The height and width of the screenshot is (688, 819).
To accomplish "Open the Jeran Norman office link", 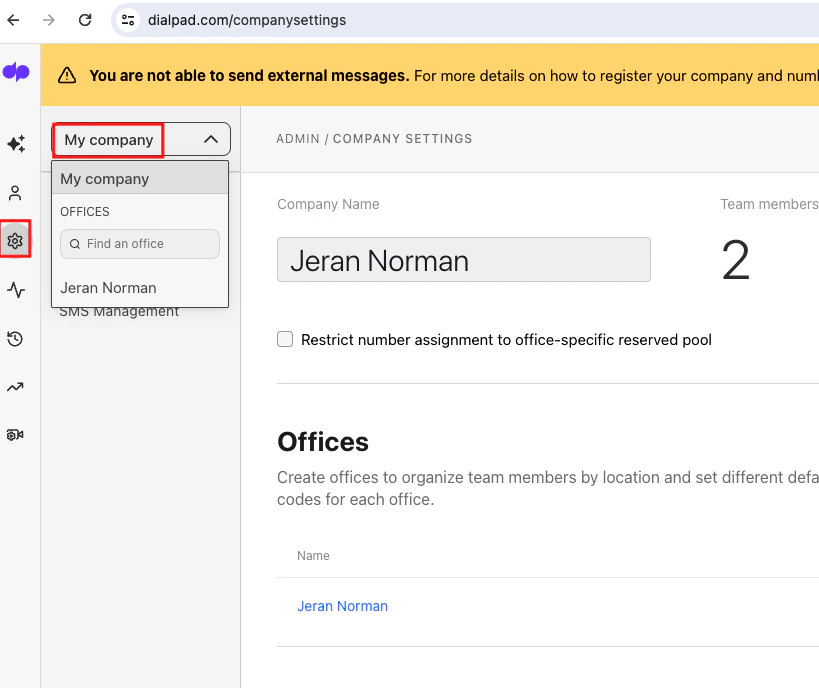I will pos(343,606).
